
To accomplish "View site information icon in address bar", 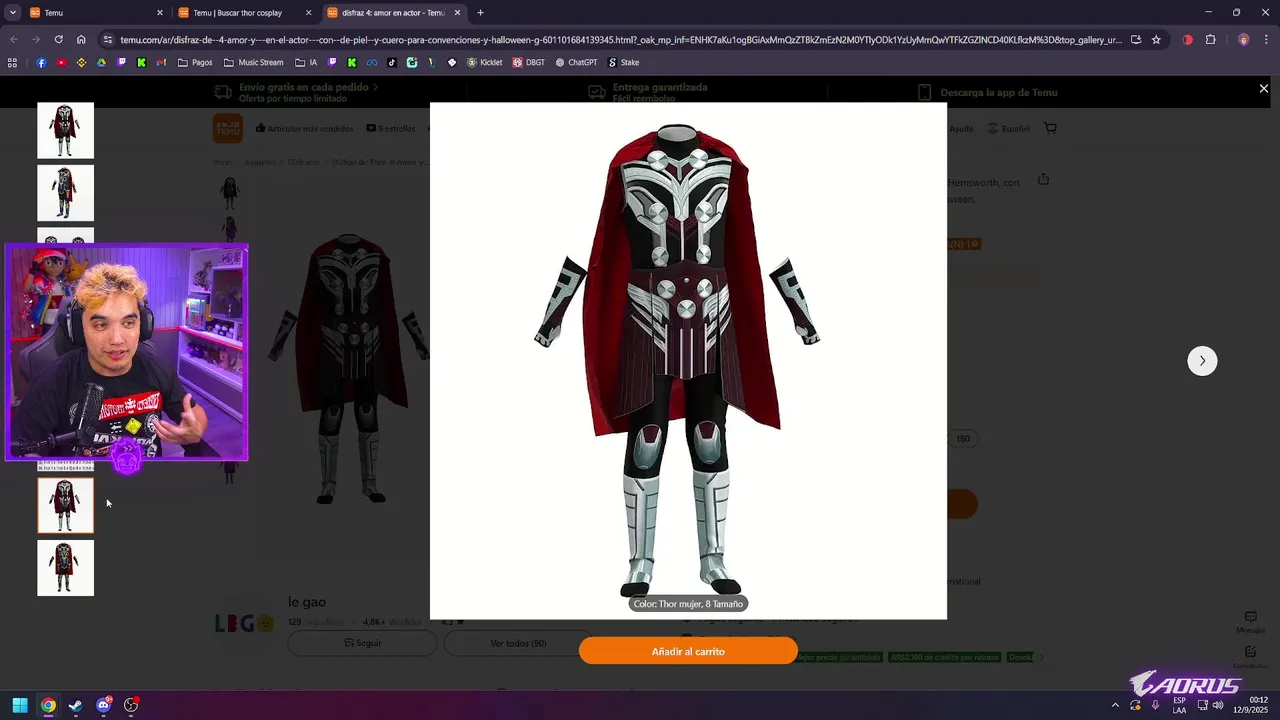I will [x=108, y=40].
